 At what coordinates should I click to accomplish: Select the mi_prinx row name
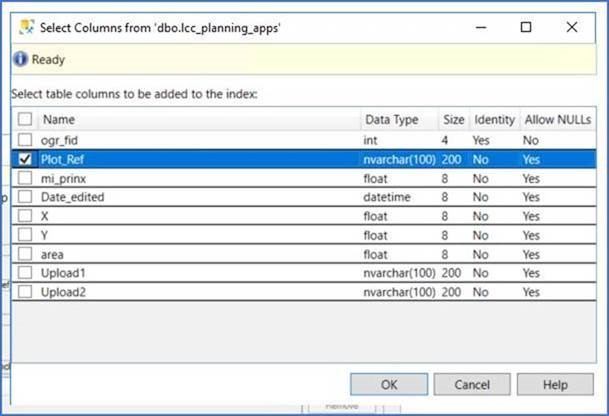tap(63, 179)
